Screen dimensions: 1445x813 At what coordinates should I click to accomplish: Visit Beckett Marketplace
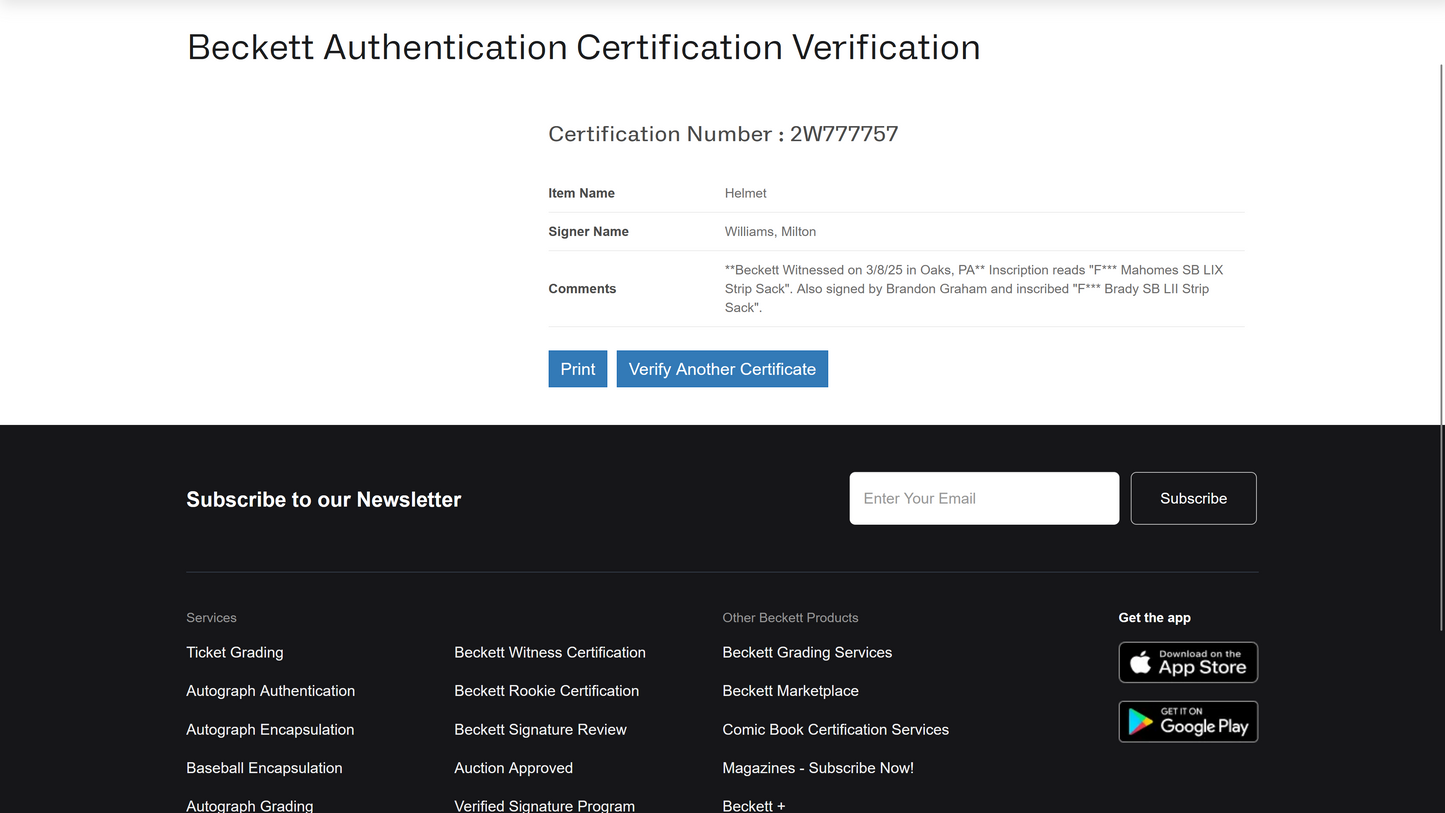click(790, 691)
